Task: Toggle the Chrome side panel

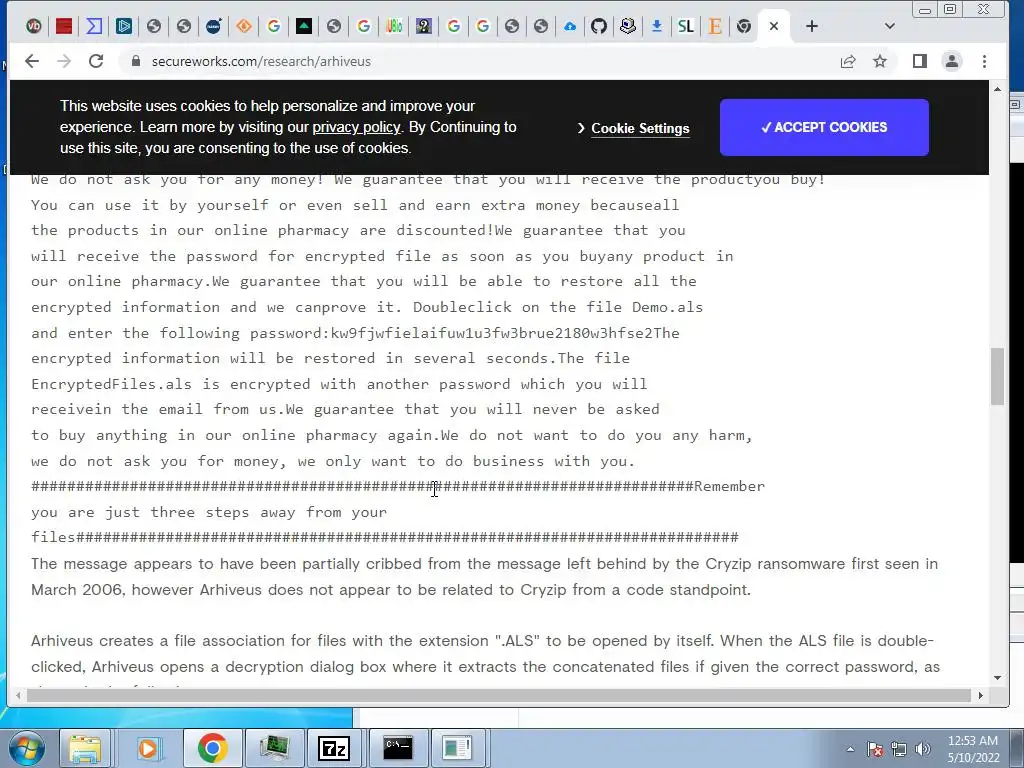Action: pos(920,61)
